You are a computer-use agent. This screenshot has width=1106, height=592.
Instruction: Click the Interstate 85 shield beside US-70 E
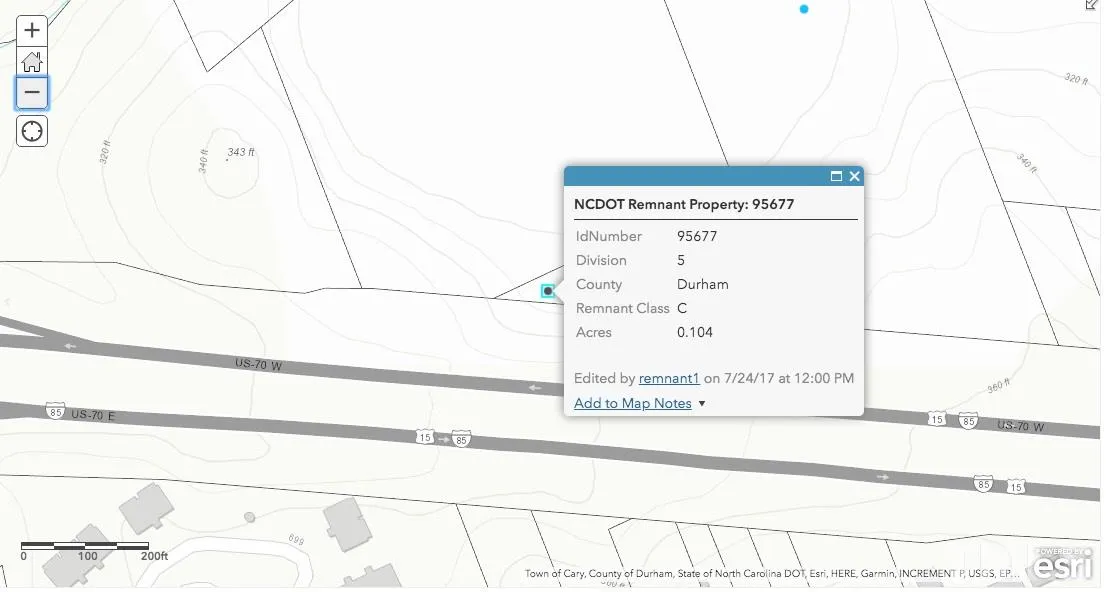(55, 411)
